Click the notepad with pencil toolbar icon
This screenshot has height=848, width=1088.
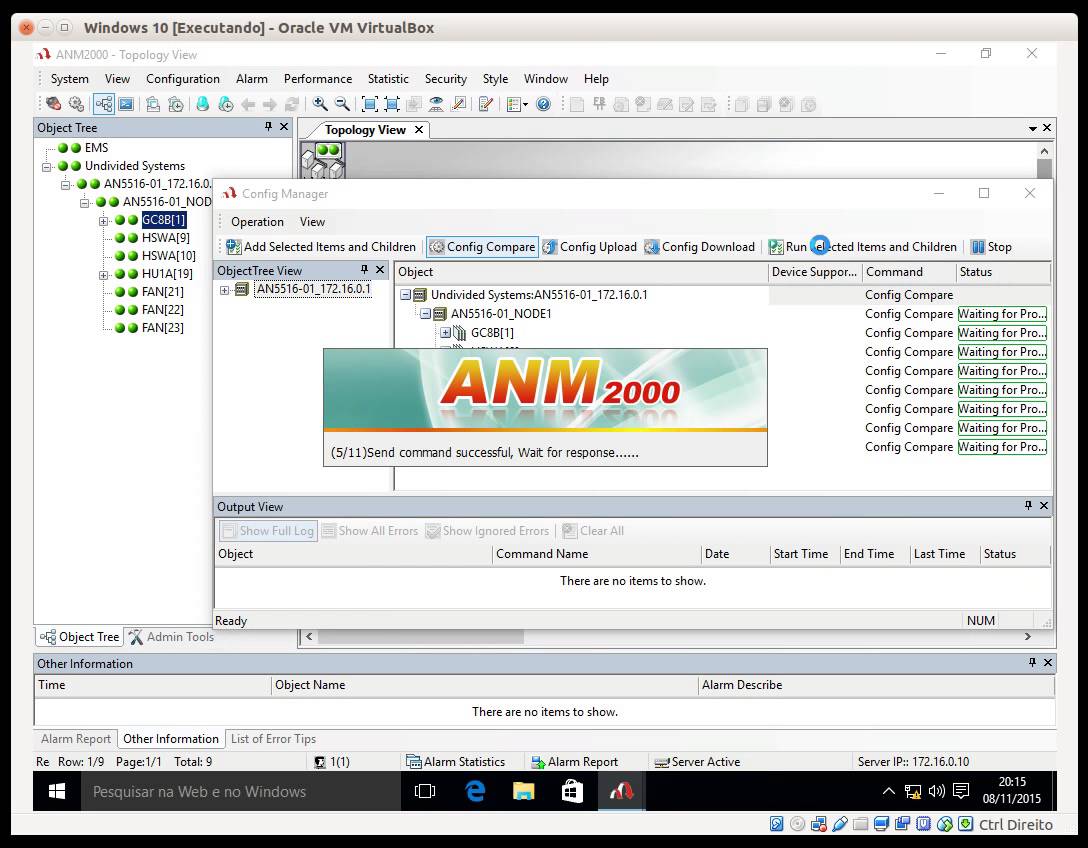[x=486, y=104]
